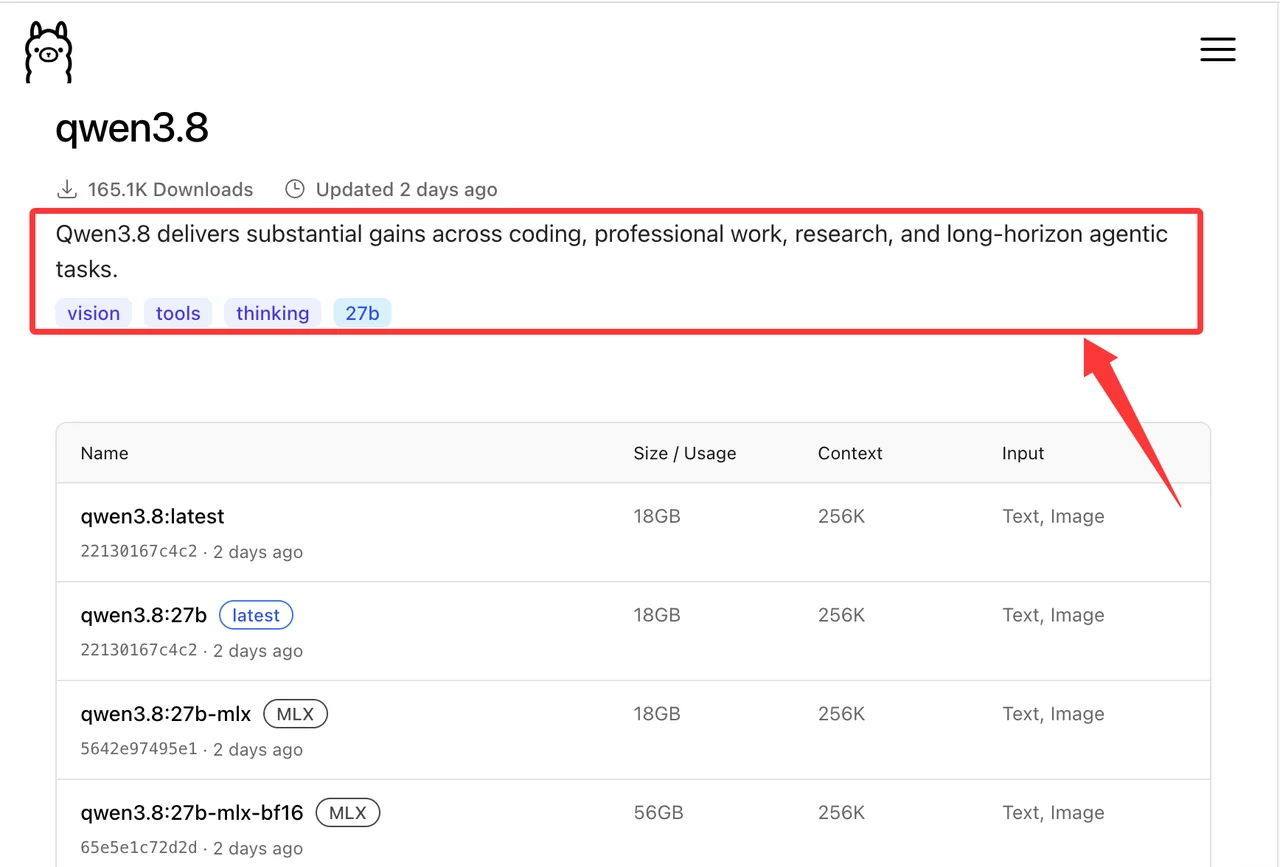Image resolution: width=1280 pixels, height=867 pixels.
Task: Click the hash 5642e97495e1 under qwen3.8:27b-mlx
Action: [x=139, y=749]
